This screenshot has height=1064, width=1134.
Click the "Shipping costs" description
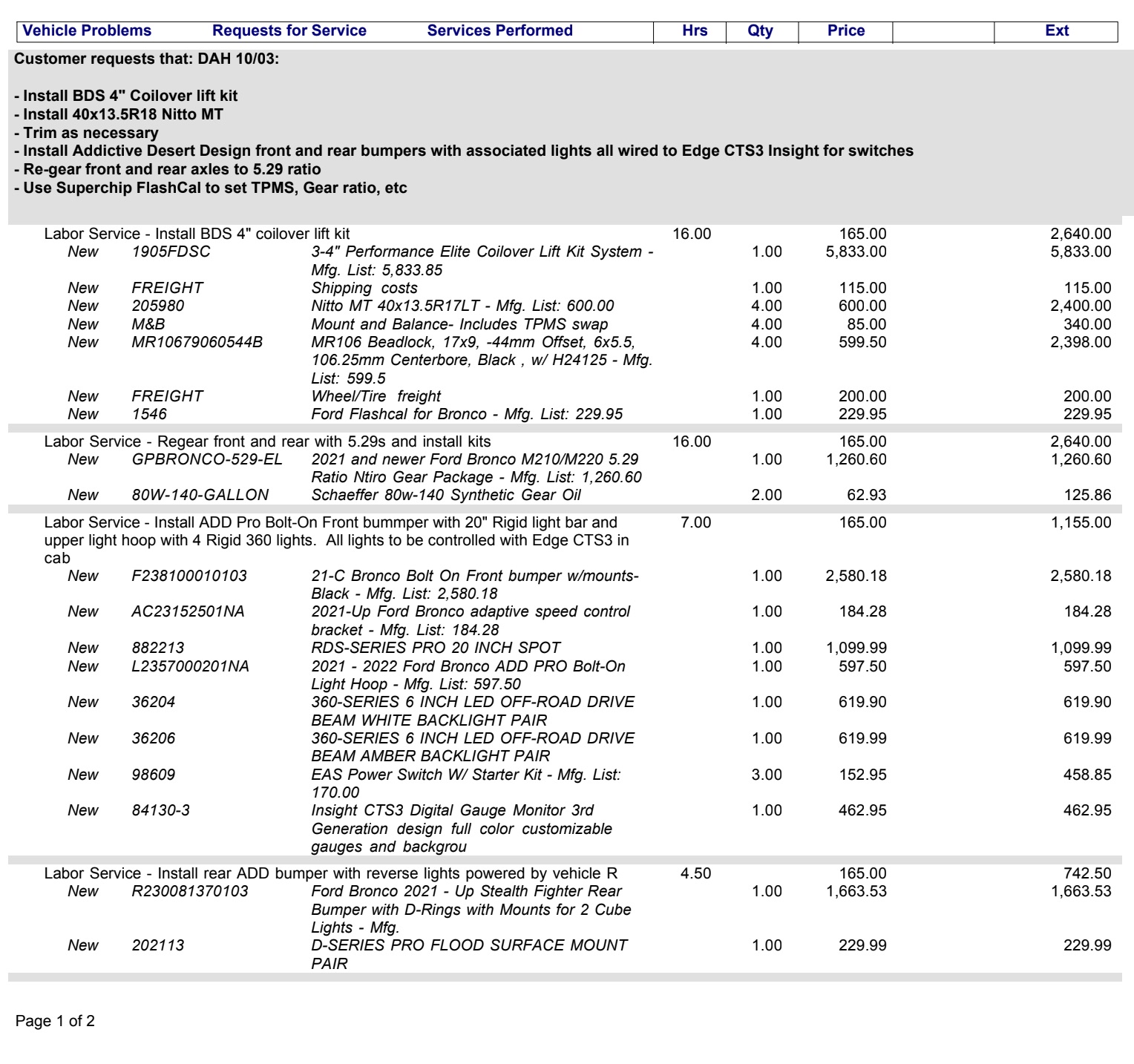point(364,289)
